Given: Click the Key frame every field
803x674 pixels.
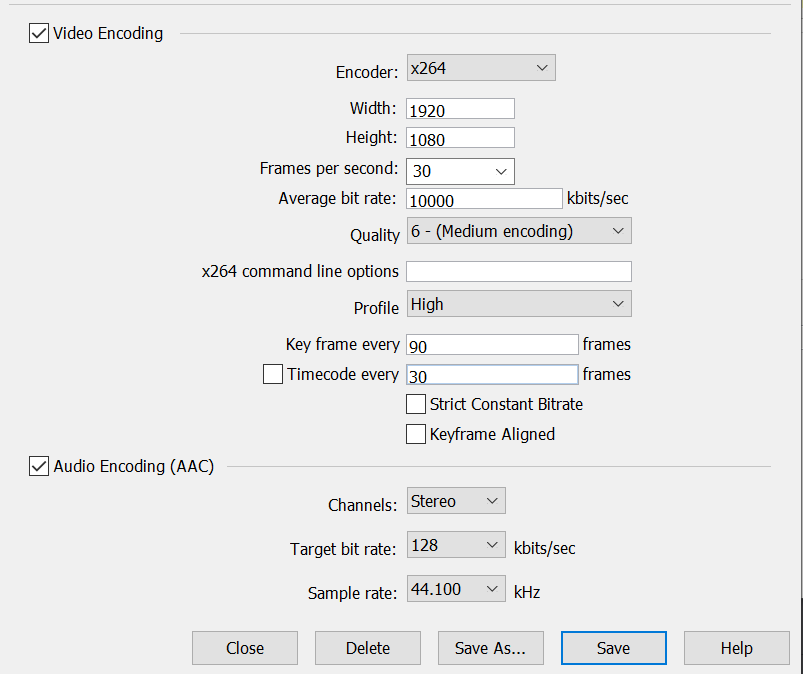Looking at the screenshot, I should tap(492, 345).
